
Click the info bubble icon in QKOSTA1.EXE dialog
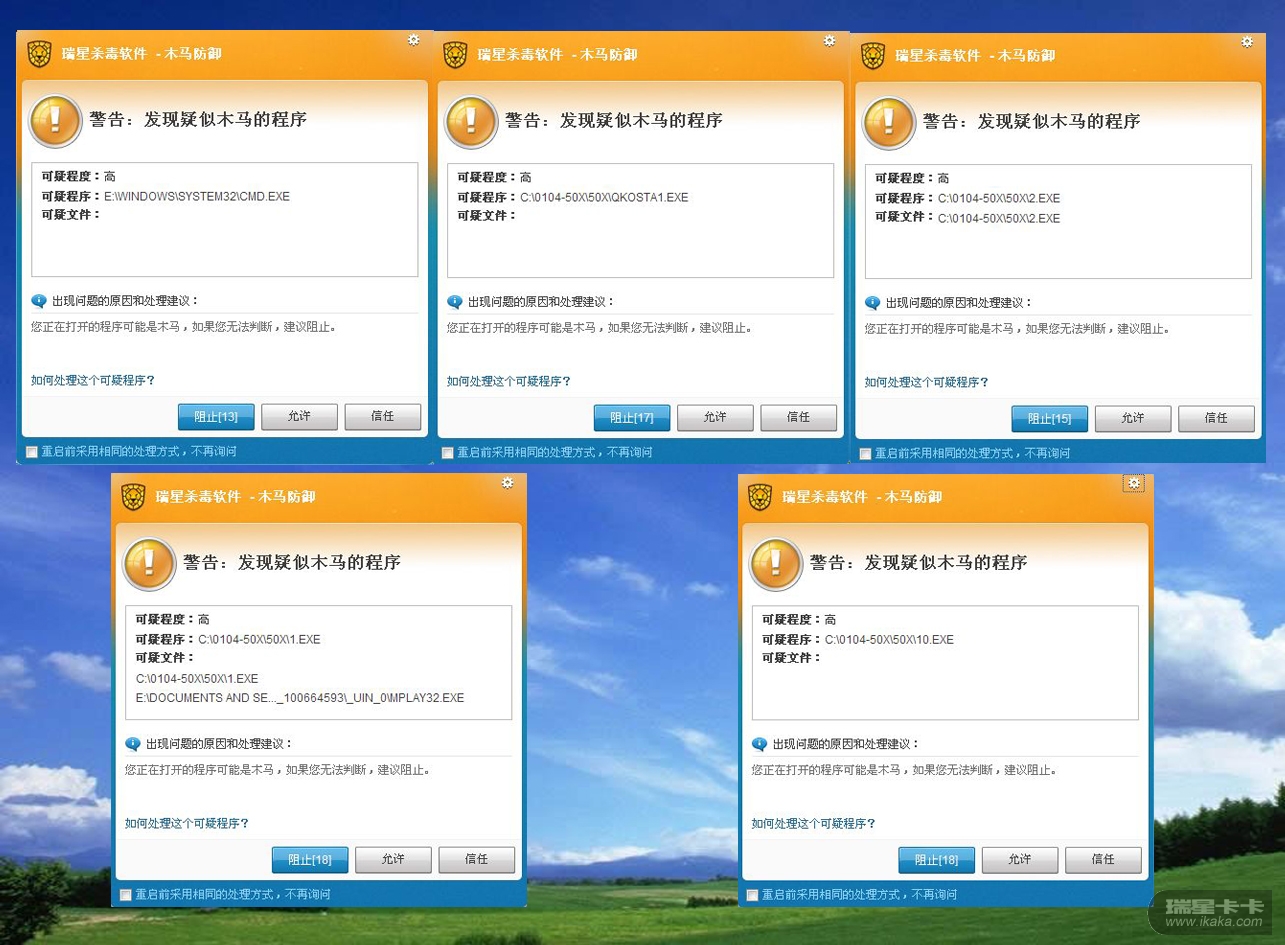(455, 301)
